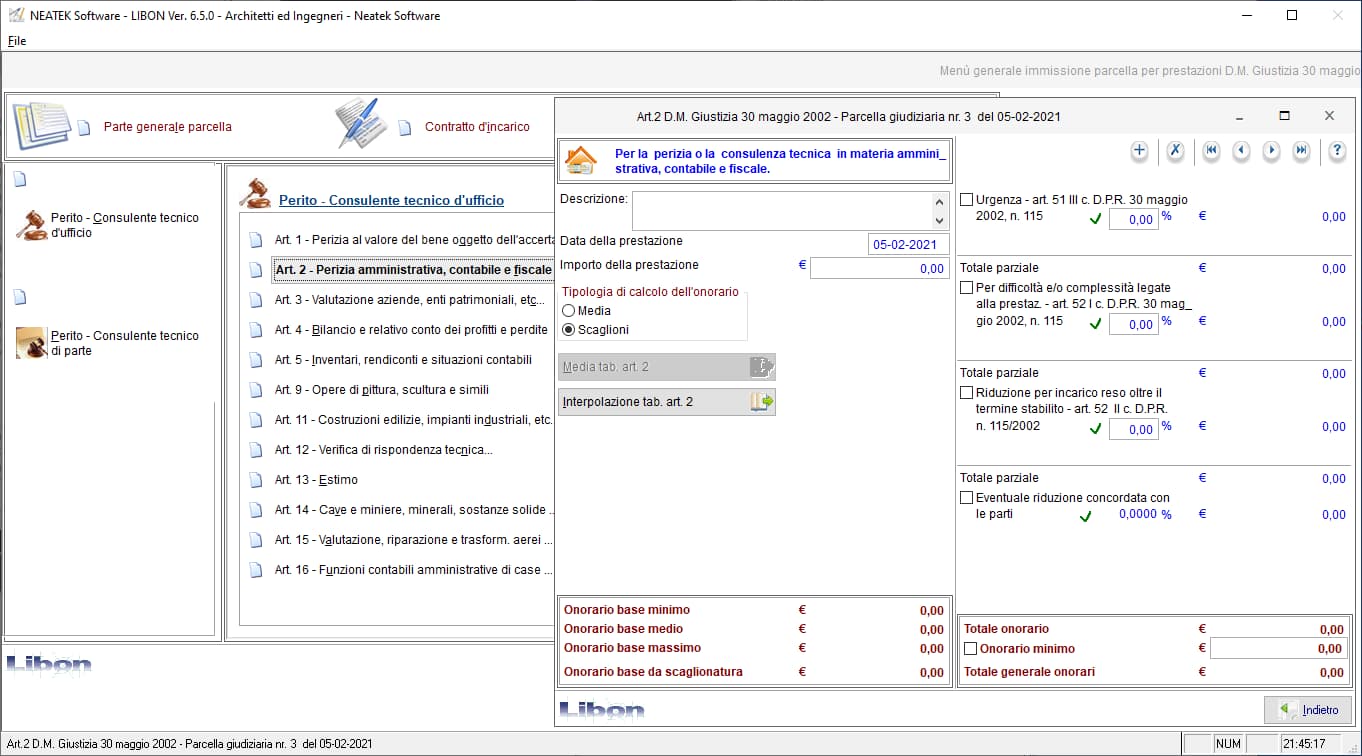This screenshot has width=1362, height=756.
Task: Enable Eventuale riduzione concordata con le parti
Action: pyautogui.click(x=966, y=498)
